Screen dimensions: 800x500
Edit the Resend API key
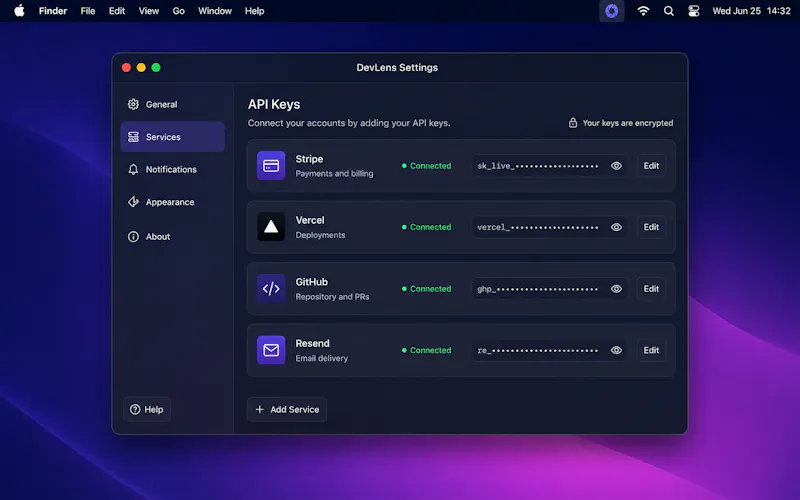[651, 350]
